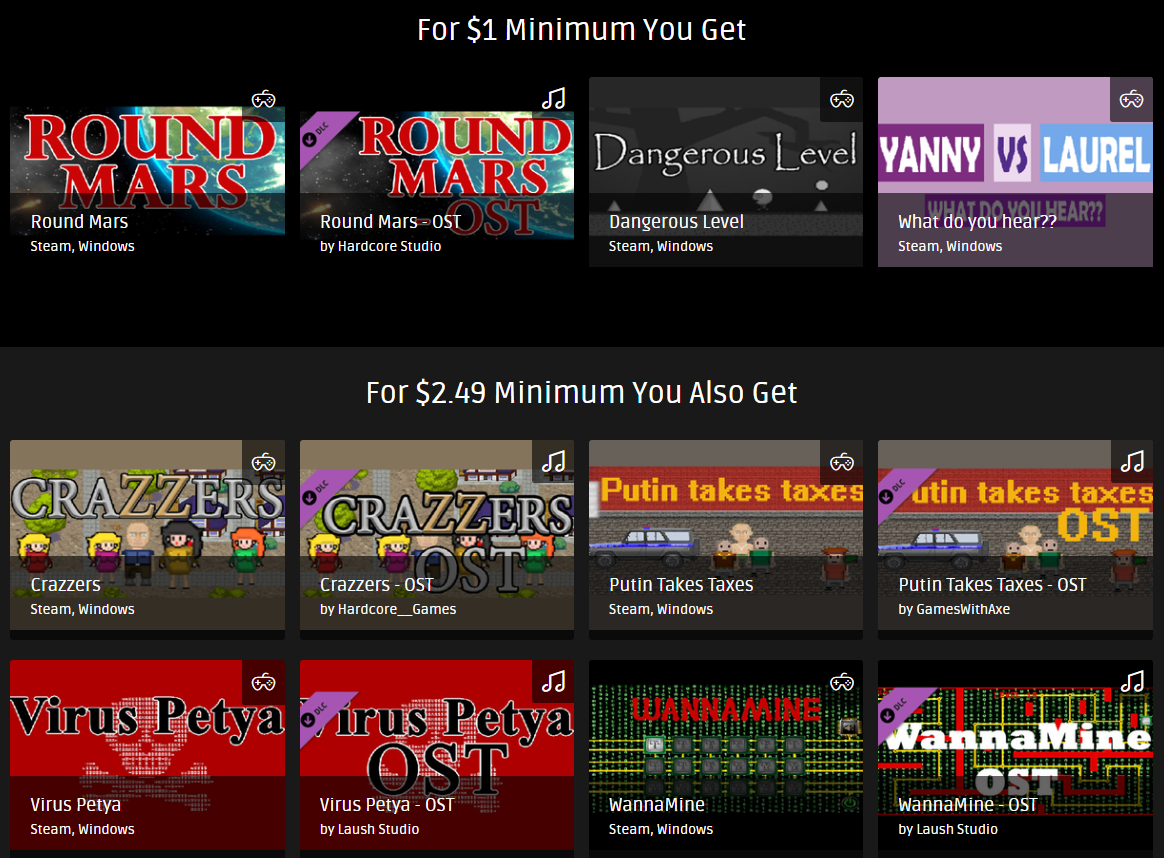Open the WannaMine - OST artwork

coord(1016,755)
